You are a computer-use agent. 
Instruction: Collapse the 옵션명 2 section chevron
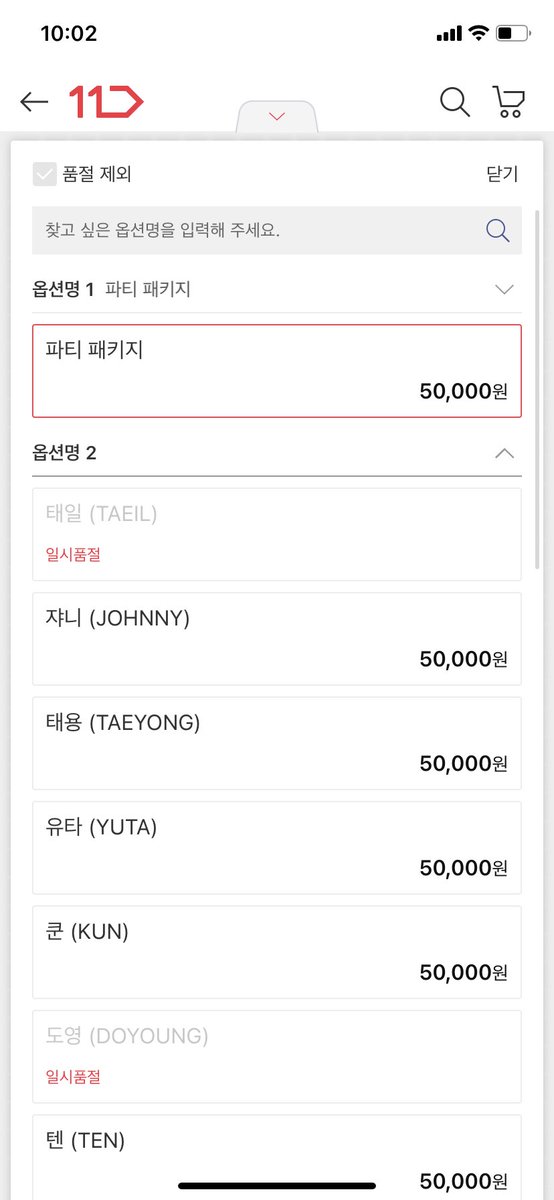(504, 453)
